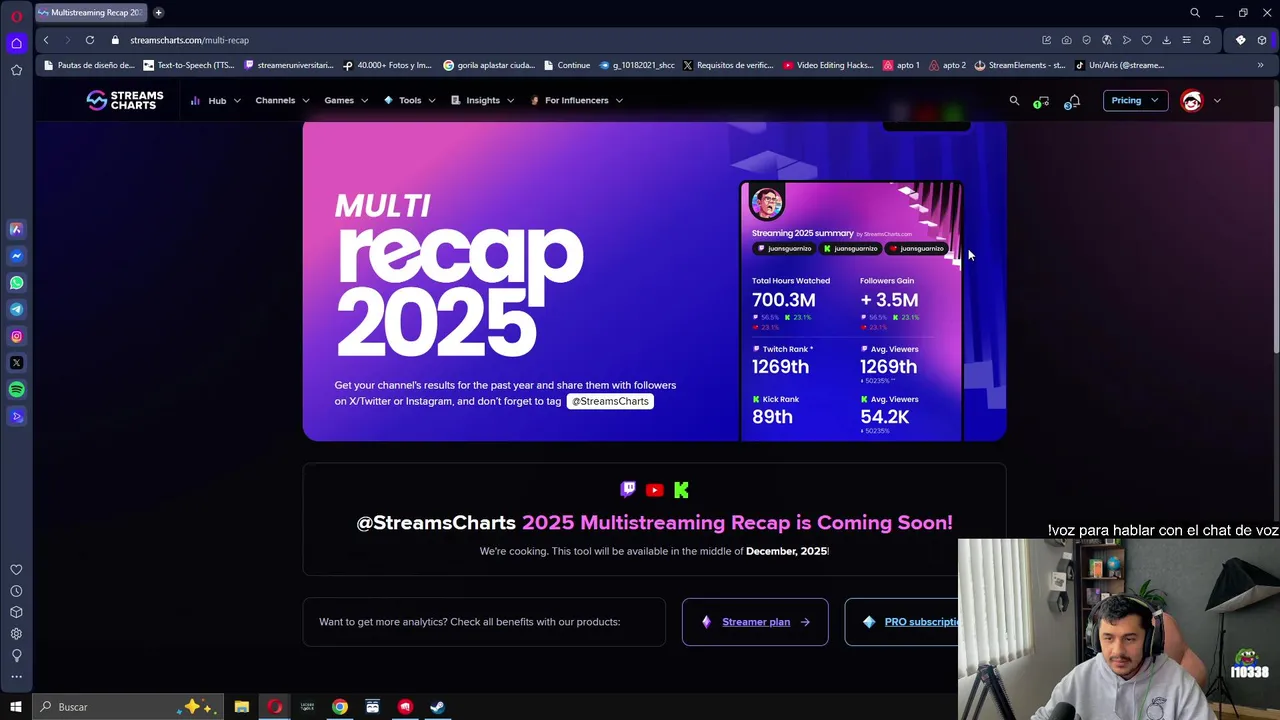Expand the Tools navigation menu
This screenshot has width=1280, height=720.
[x=410, y=100]
